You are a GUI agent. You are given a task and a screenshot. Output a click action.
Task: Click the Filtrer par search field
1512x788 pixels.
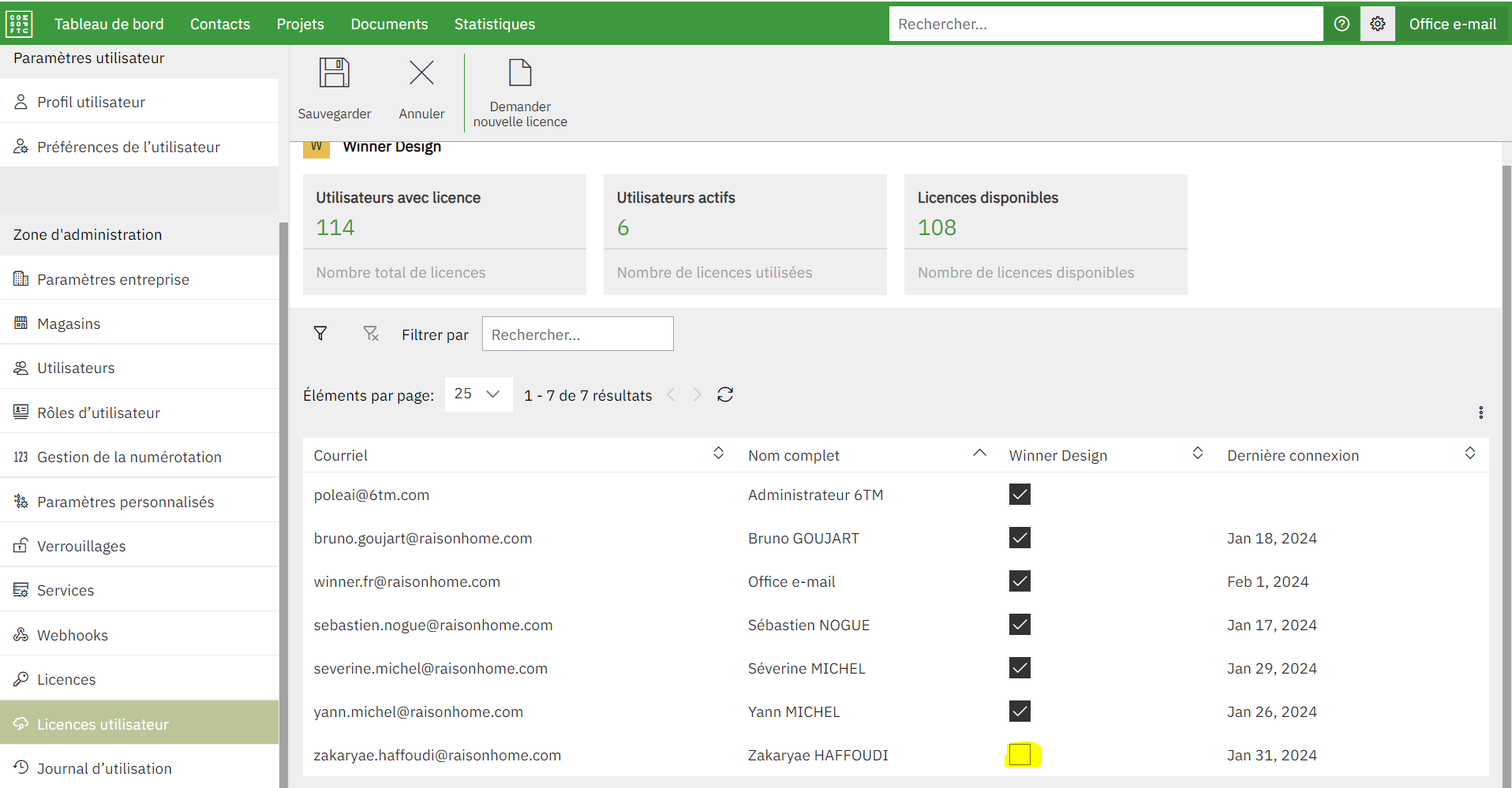tap(577, 334)
